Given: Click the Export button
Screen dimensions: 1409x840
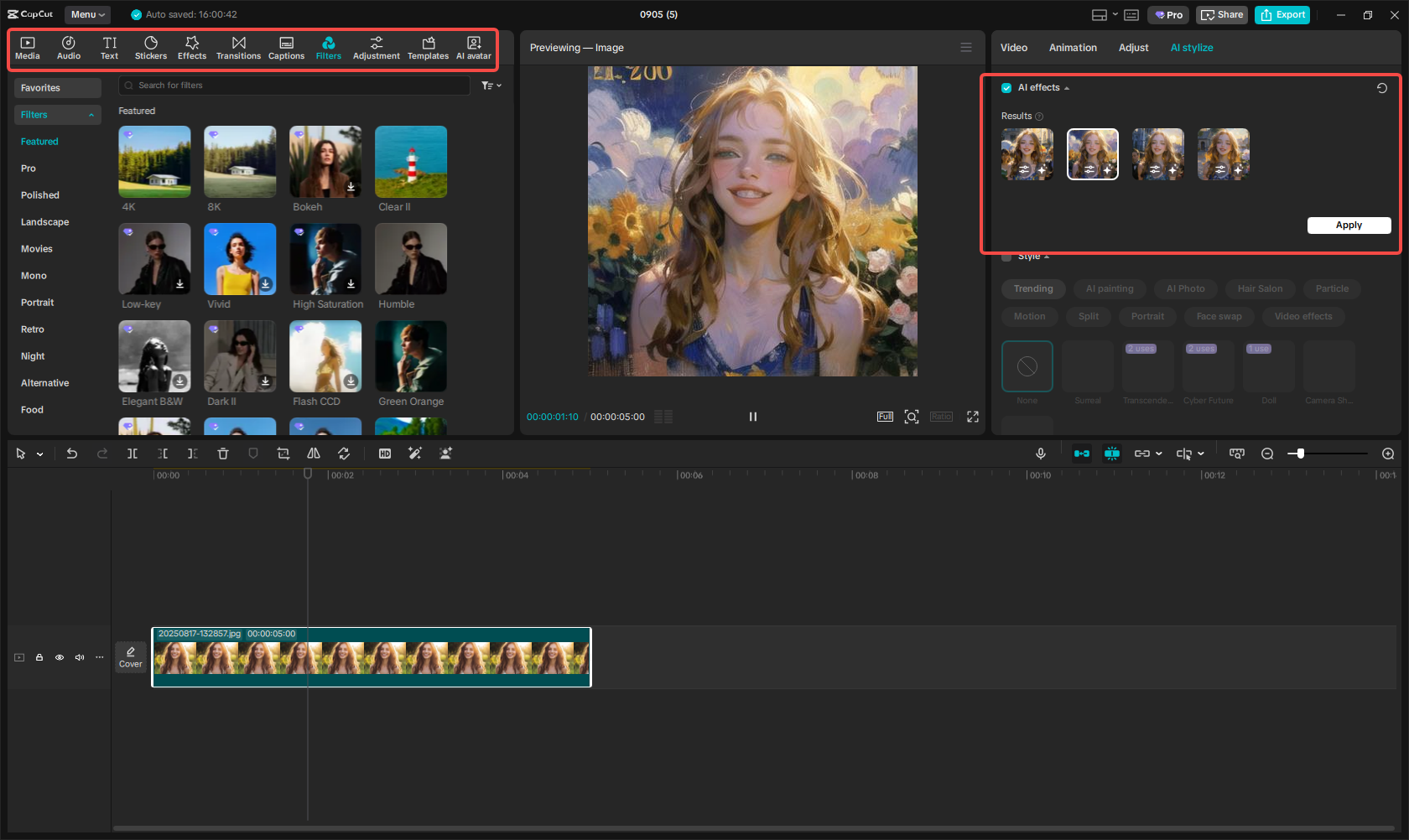Looking at the screenshot, I should (1282, 14).
